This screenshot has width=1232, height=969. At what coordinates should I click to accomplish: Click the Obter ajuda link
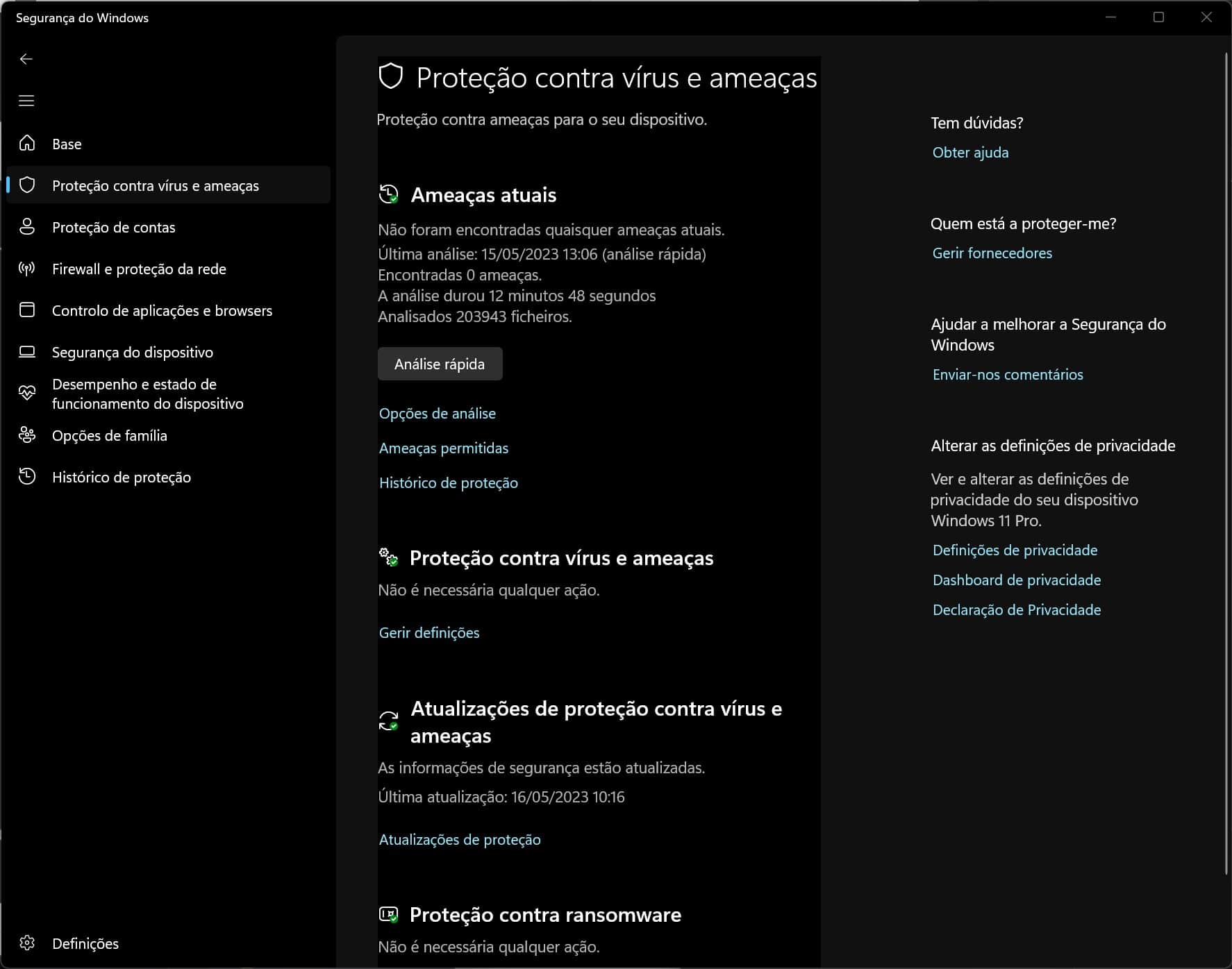[970, 153]
